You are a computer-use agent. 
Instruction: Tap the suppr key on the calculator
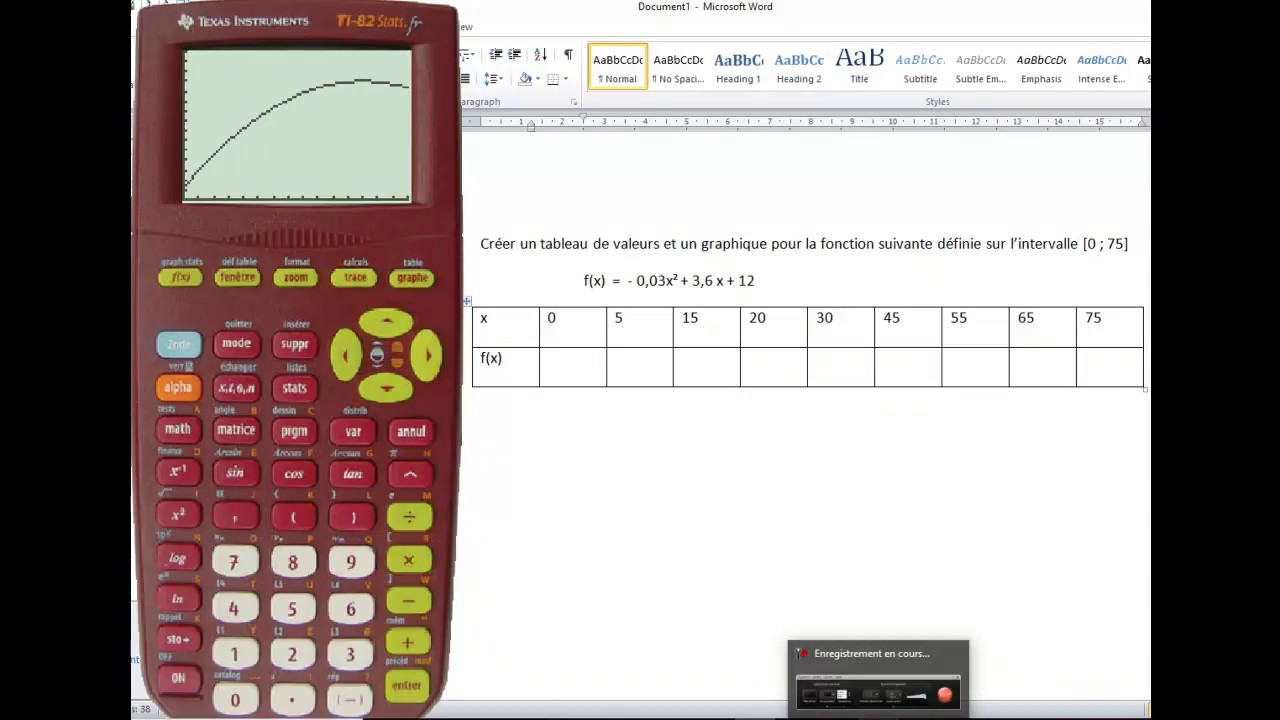pos(295,344)
